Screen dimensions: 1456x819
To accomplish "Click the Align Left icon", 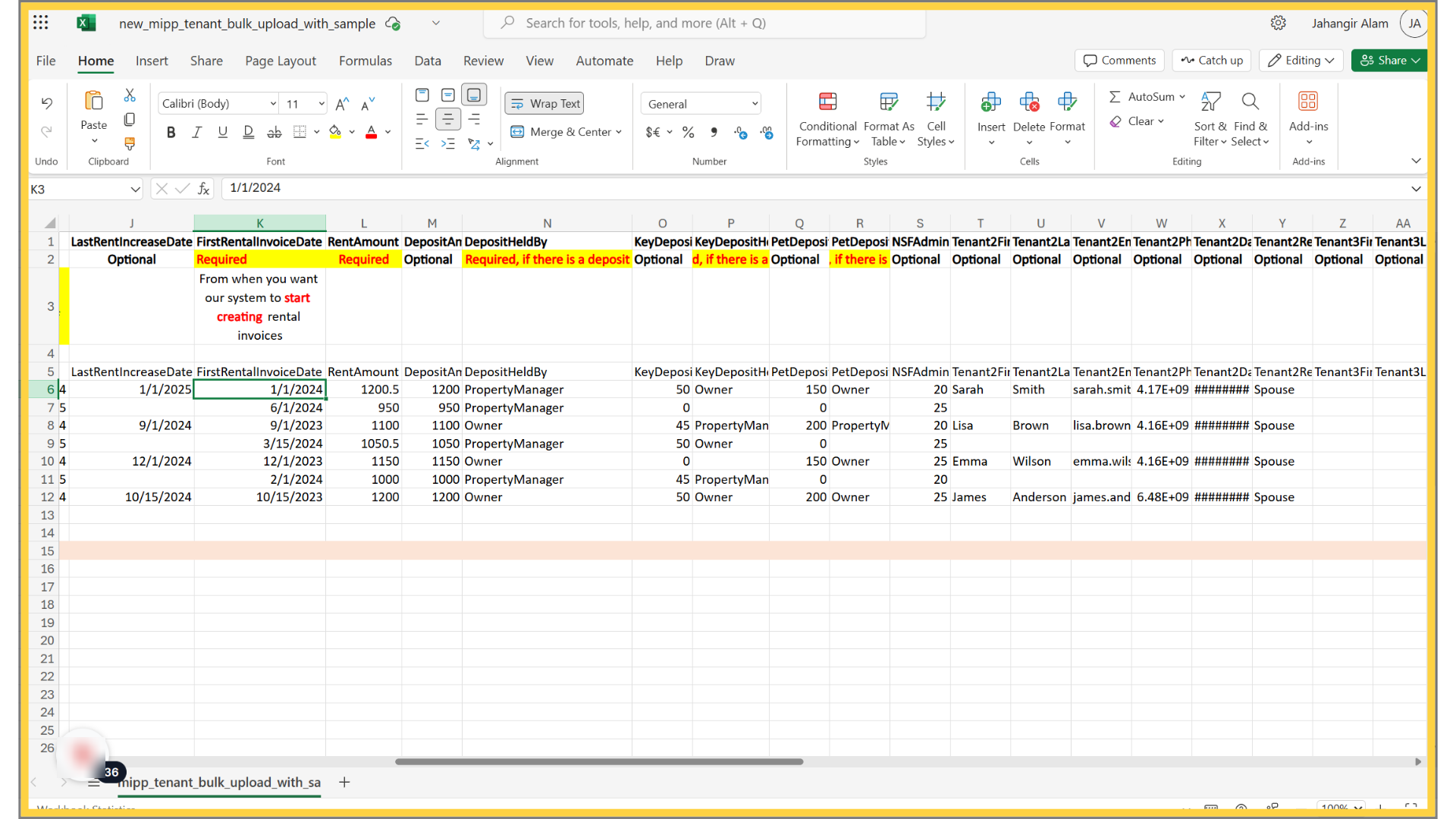I will tap(422, 119).
